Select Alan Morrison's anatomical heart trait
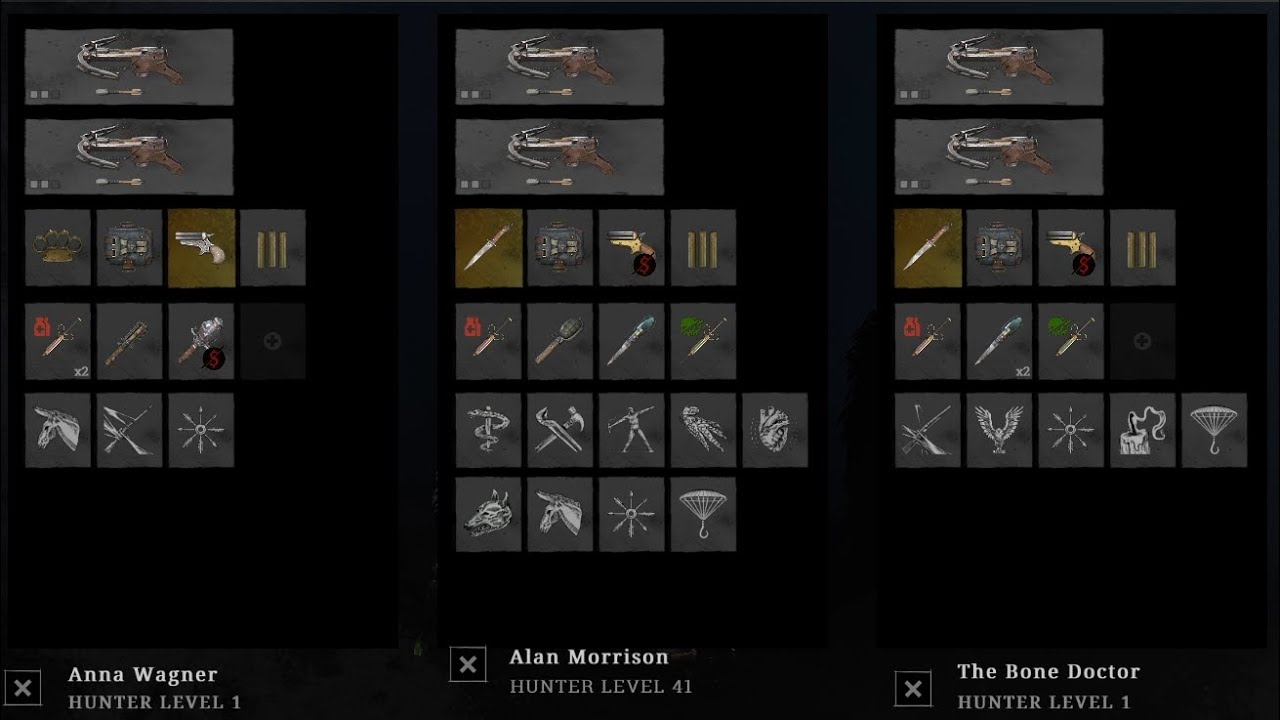The height and width of the screenshot is (720, 1280). [x=775, y=430]
